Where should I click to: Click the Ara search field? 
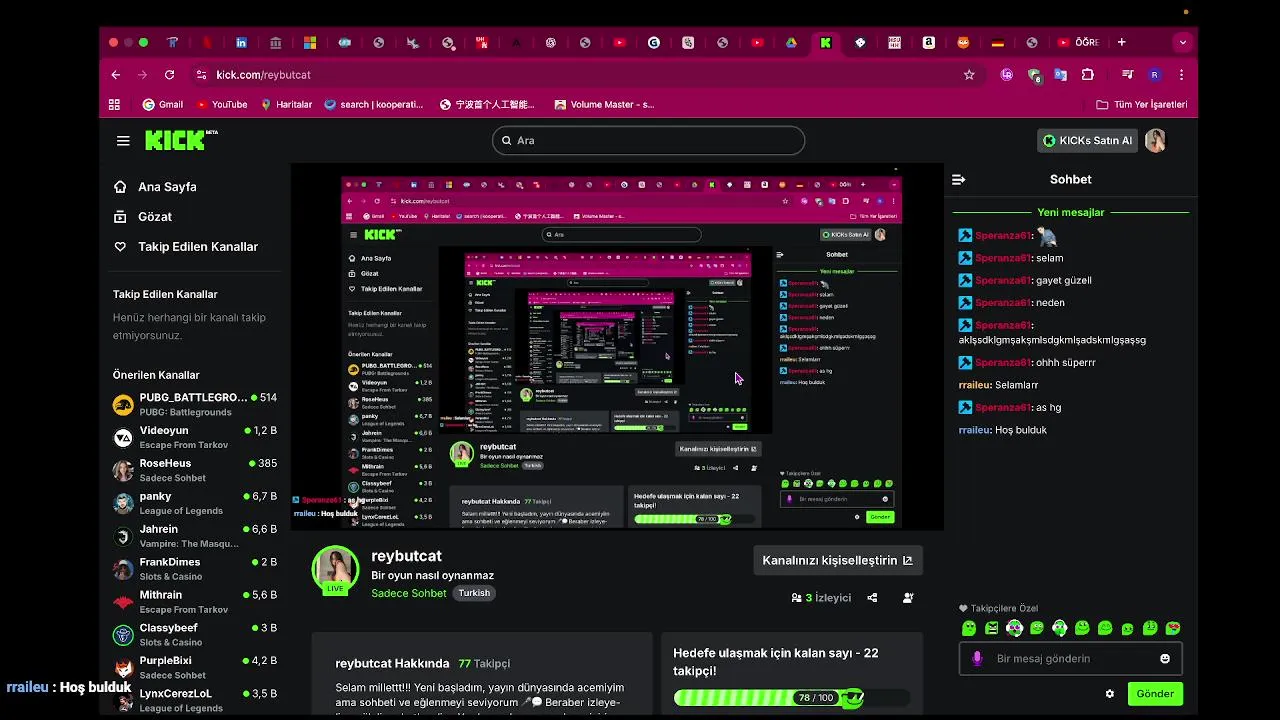coord(648,141)
